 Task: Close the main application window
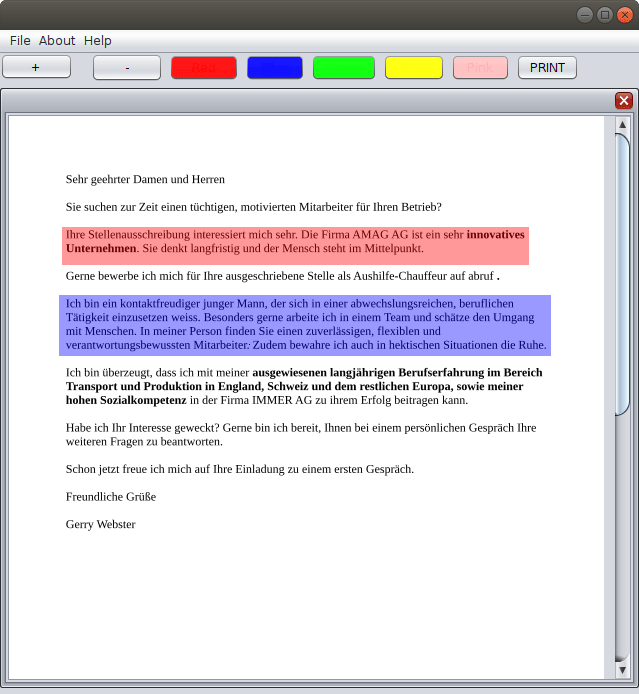click(x=625, y=15)
